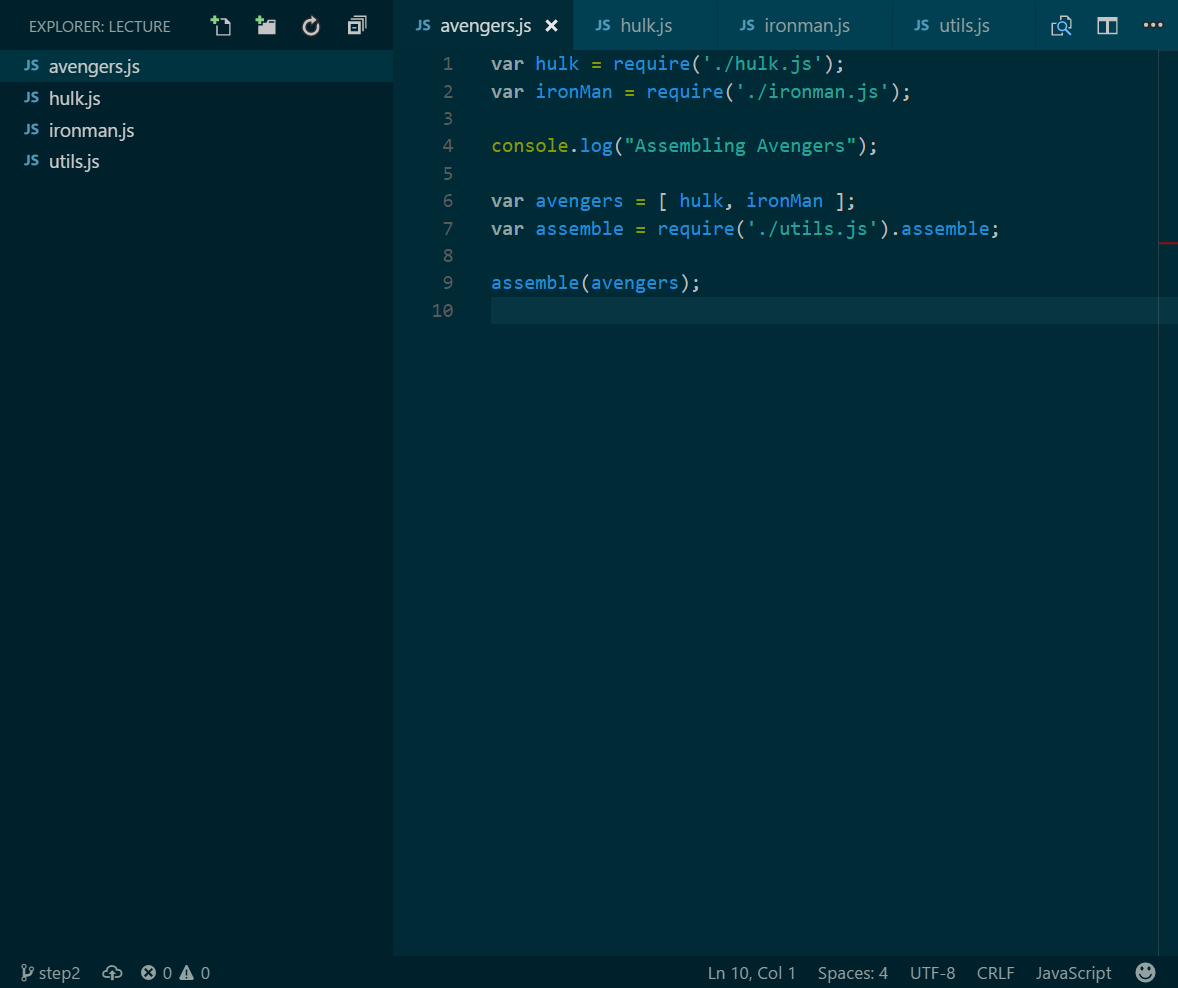Click the EXPLORER: LECTURE header

pos(100,26)
